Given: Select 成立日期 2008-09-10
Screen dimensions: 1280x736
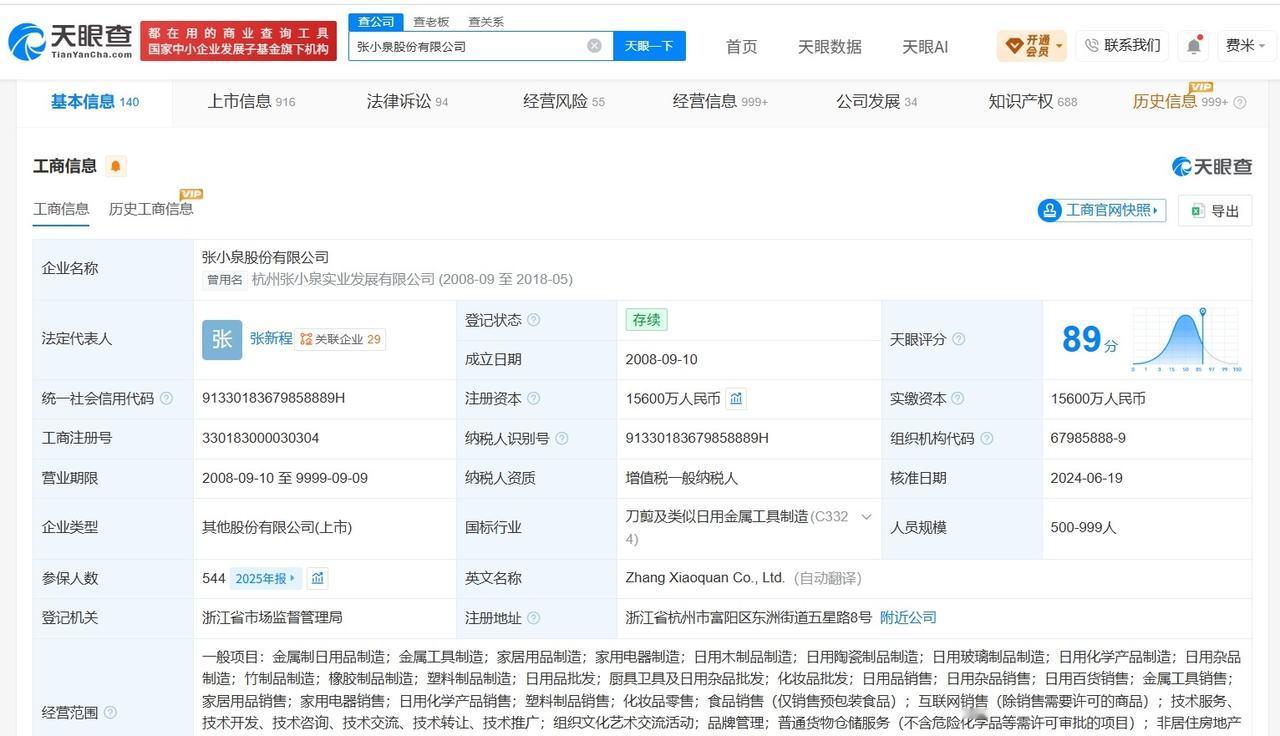Looking at the screenshot, I should (661, 359).
